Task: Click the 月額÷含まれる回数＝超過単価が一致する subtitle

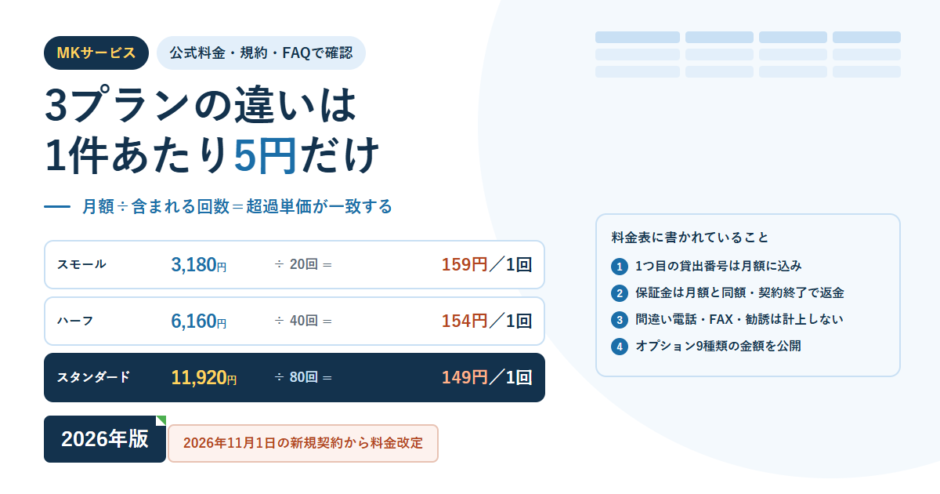Action: [x=237, y=207]
